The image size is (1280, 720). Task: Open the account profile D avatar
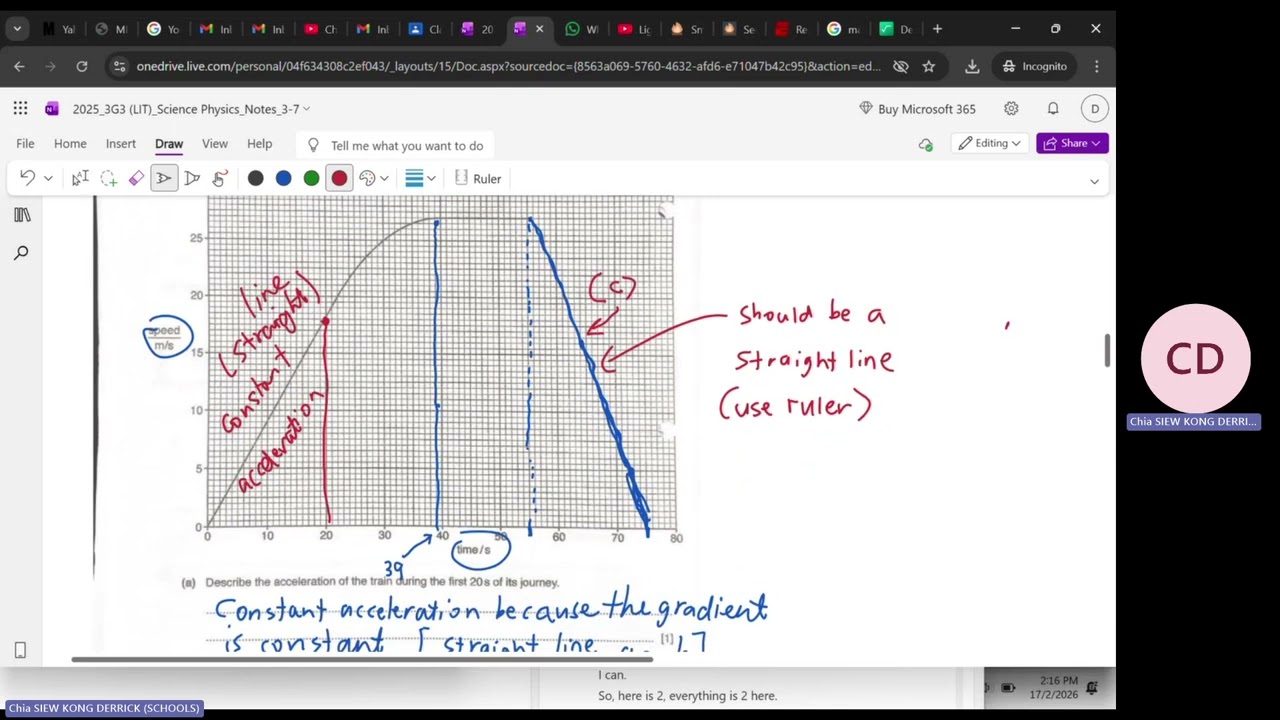1095,109
